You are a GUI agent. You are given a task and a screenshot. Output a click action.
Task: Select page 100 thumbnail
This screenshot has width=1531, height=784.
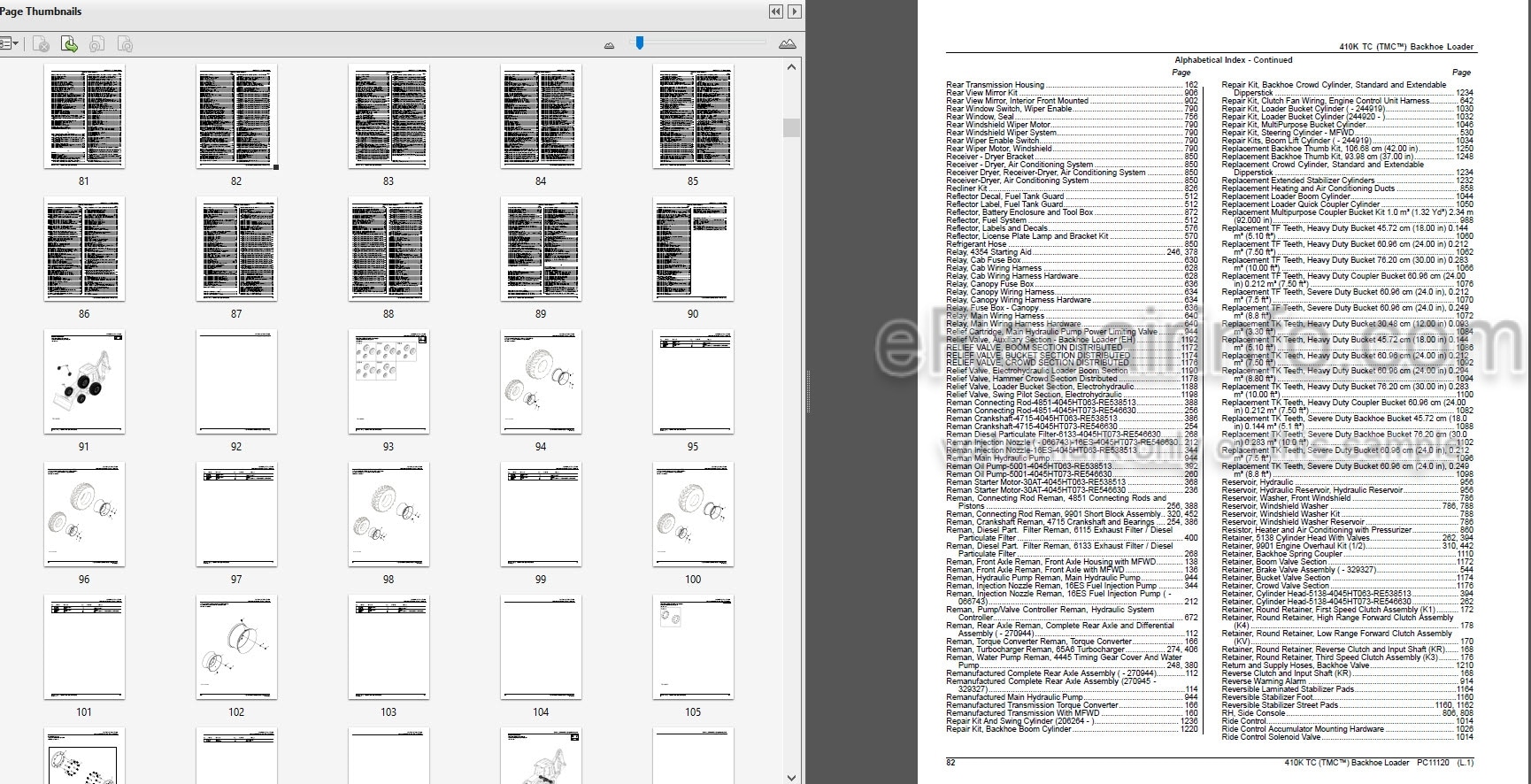pos(693,515)
